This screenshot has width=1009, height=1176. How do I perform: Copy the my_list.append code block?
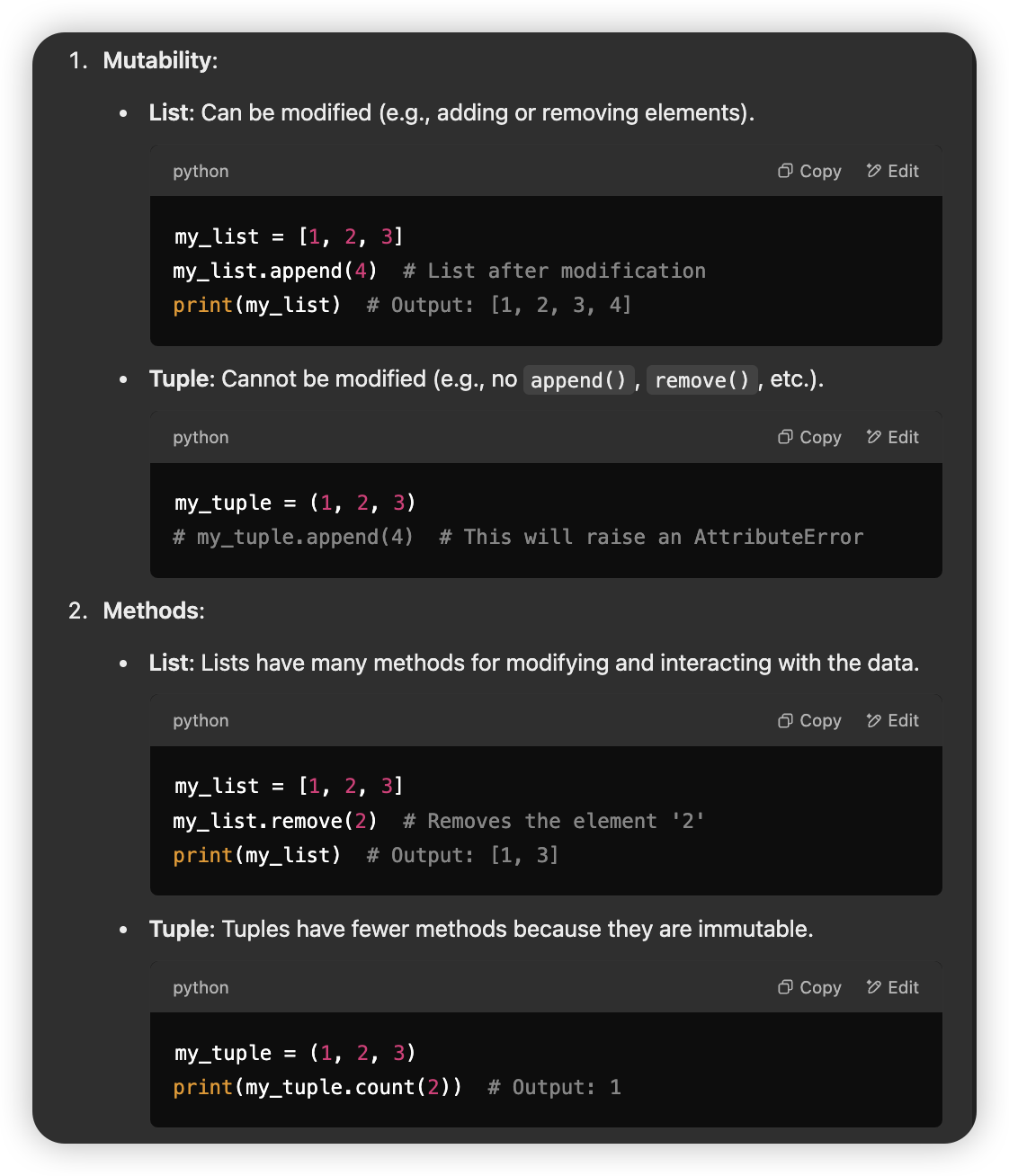click(809, 171)
